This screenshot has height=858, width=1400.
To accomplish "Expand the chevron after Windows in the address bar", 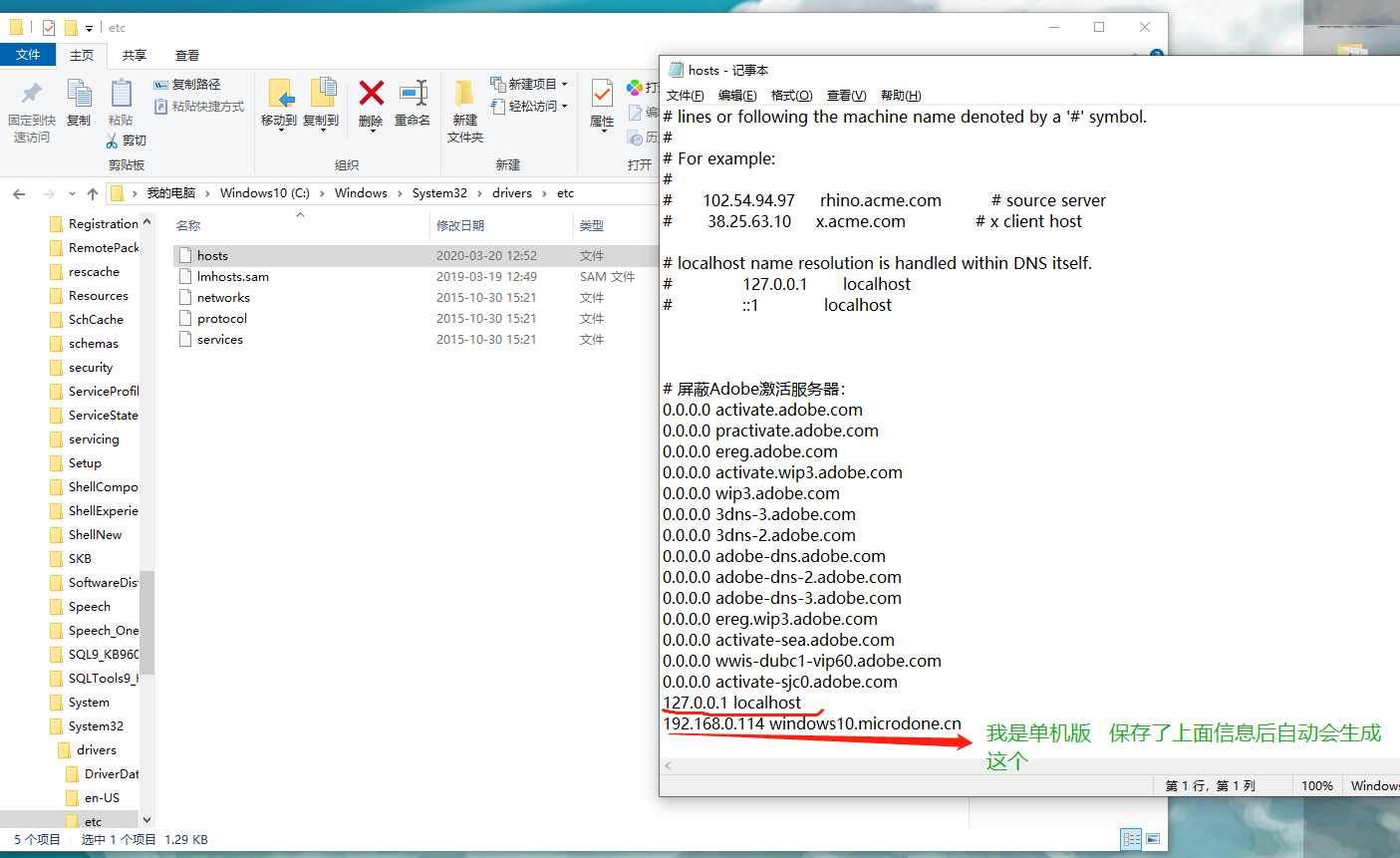I will point(401,193).
